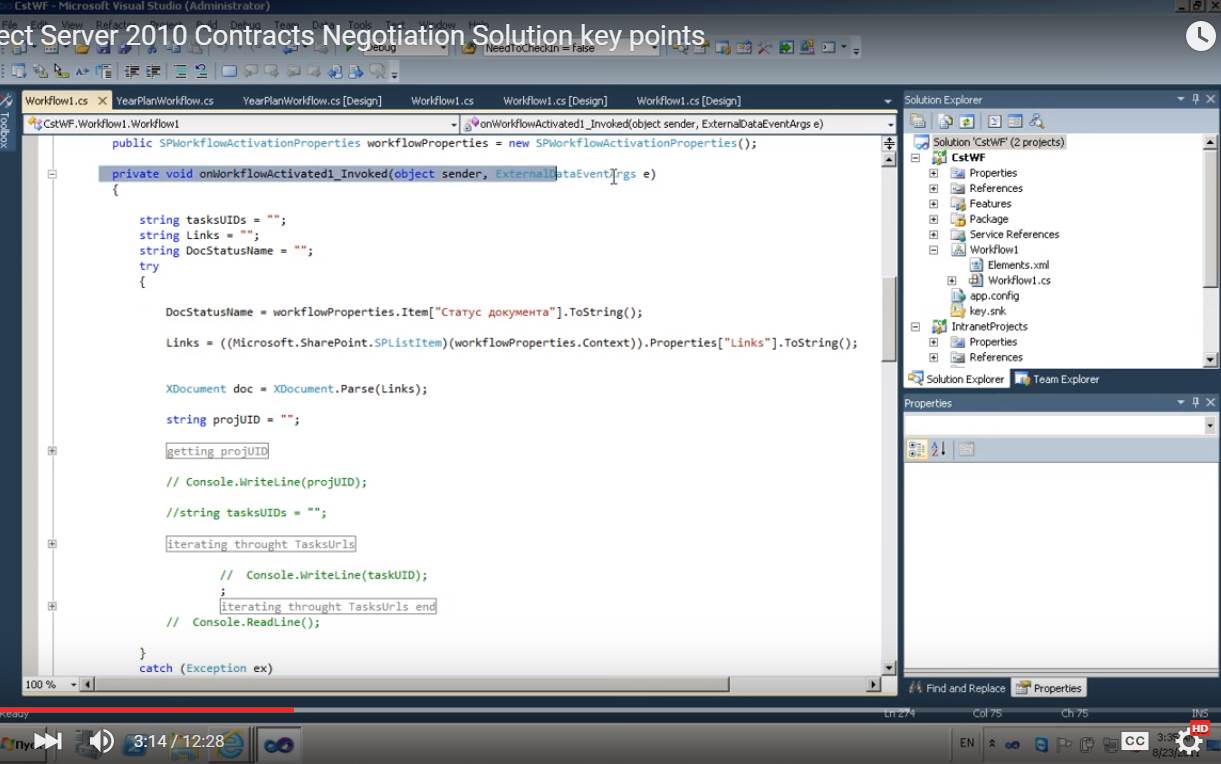Image resolution: width=1221 pixels, height=764 pixels.
Task: Expand the Workflow1.cs file node
Action: (952, 281)
